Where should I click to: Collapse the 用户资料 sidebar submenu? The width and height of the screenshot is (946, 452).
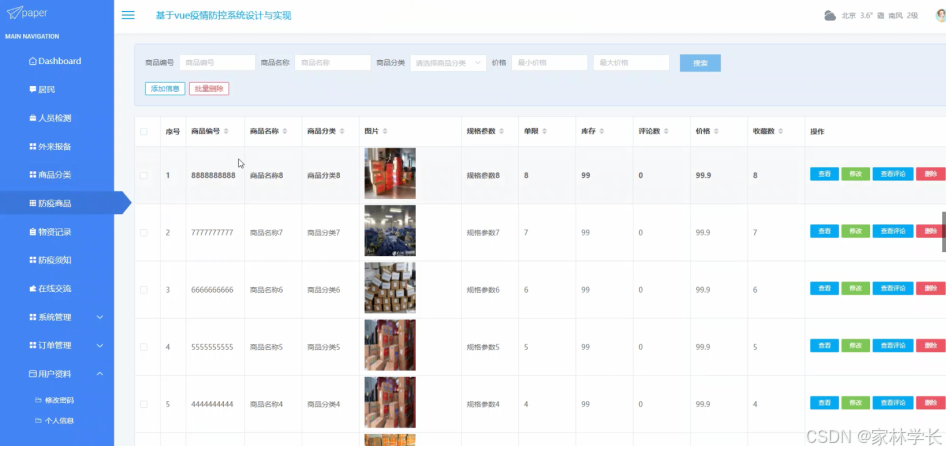click(x=100, y=374)
